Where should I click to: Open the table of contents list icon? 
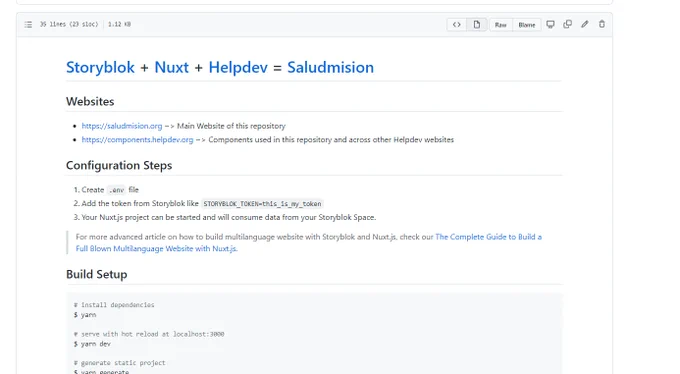coord(28,25)
